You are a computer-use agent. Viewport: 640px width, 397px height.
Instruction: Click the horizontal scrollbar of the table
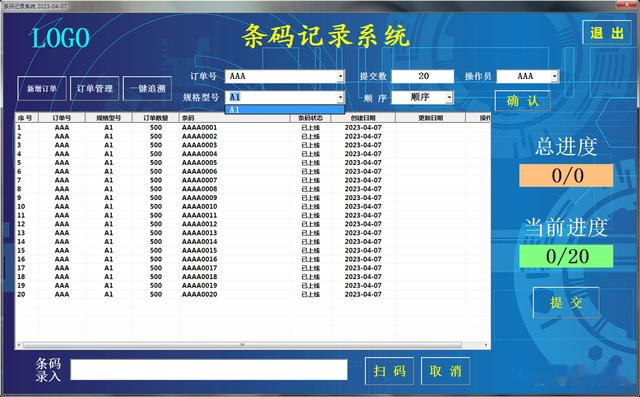(242, 345)
